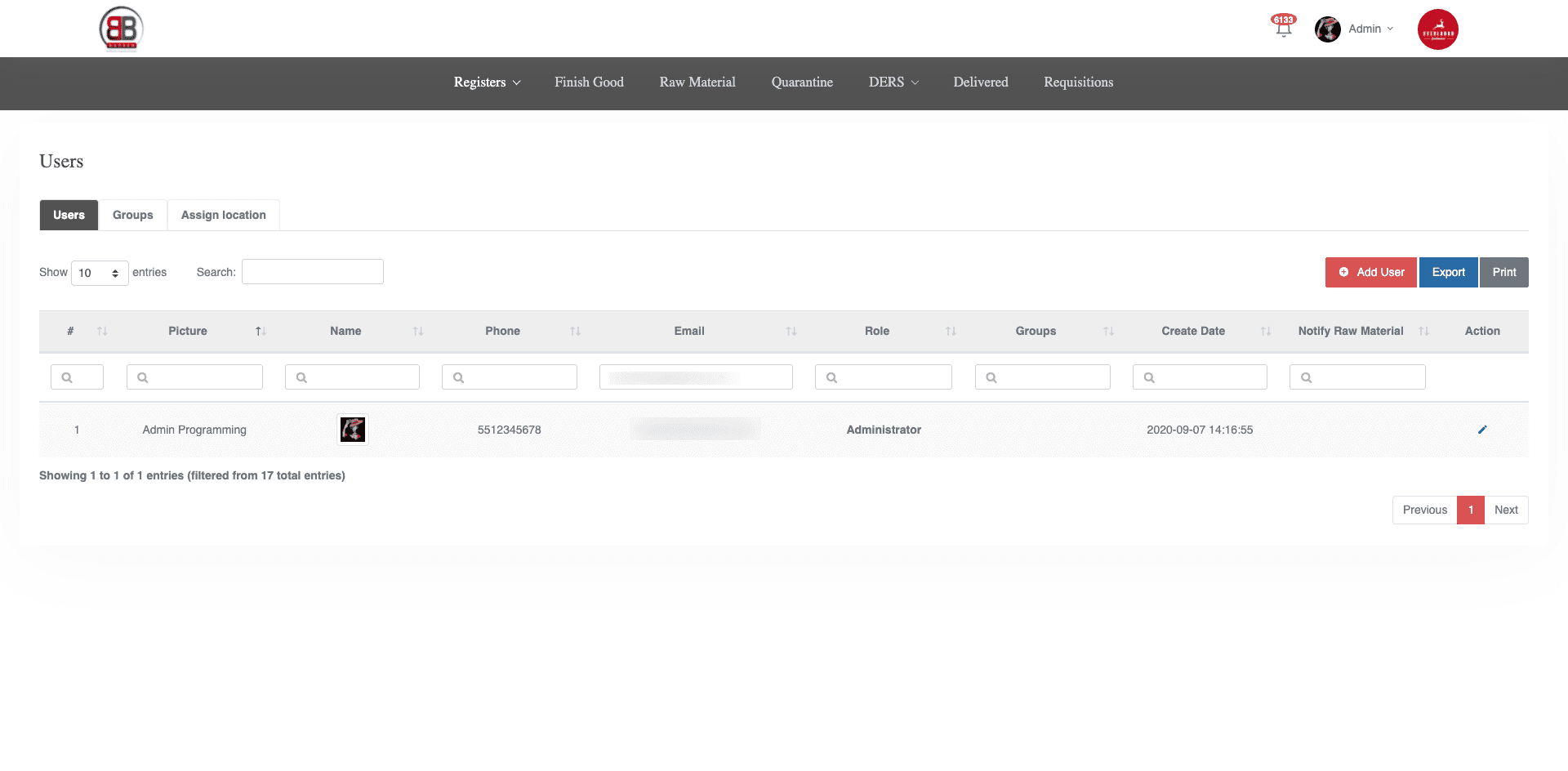Focus the main Search input field
Screen dimensions: 1568x771
pos(313,272)
